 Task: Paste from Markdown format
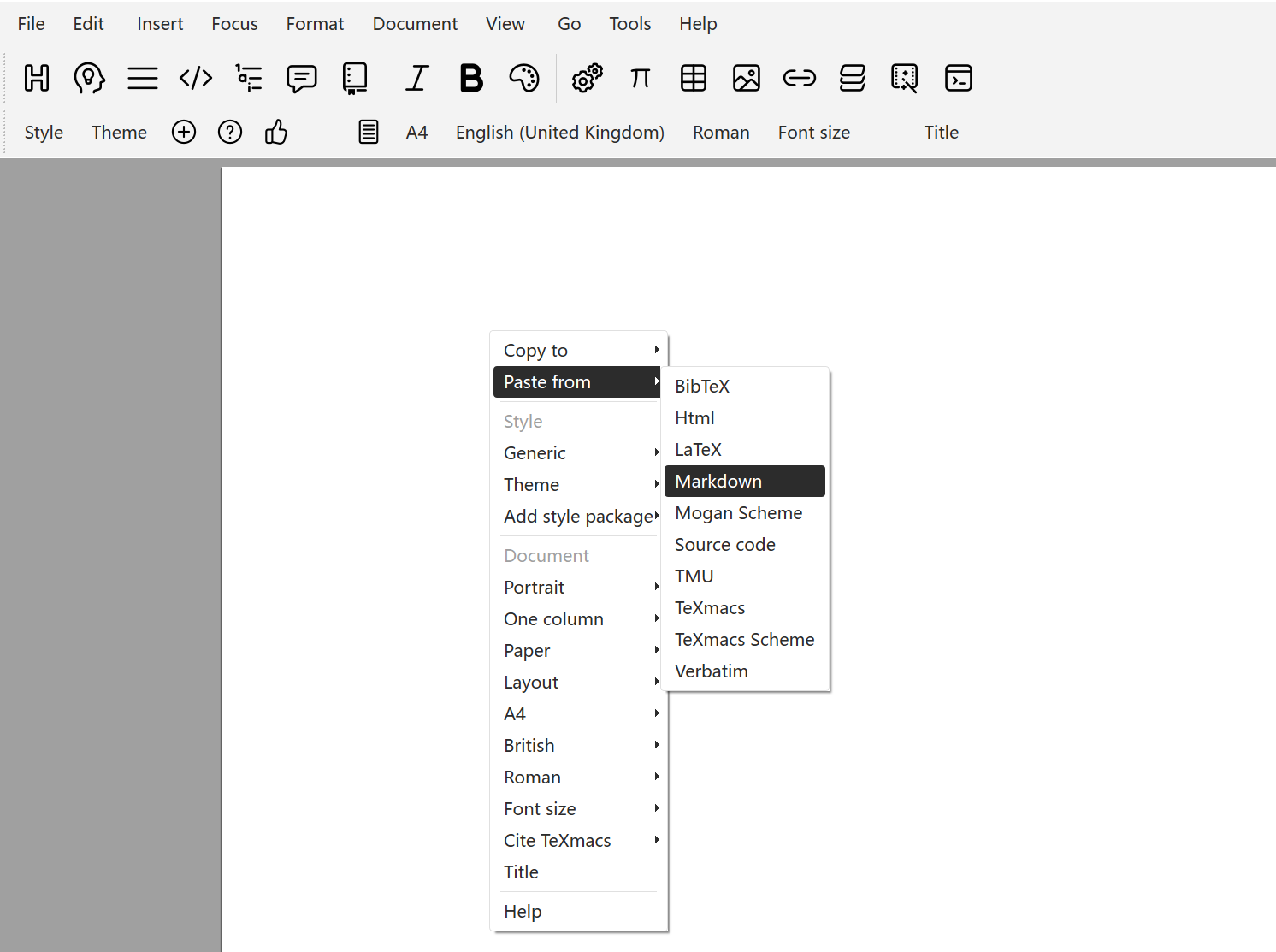[745, 481]
